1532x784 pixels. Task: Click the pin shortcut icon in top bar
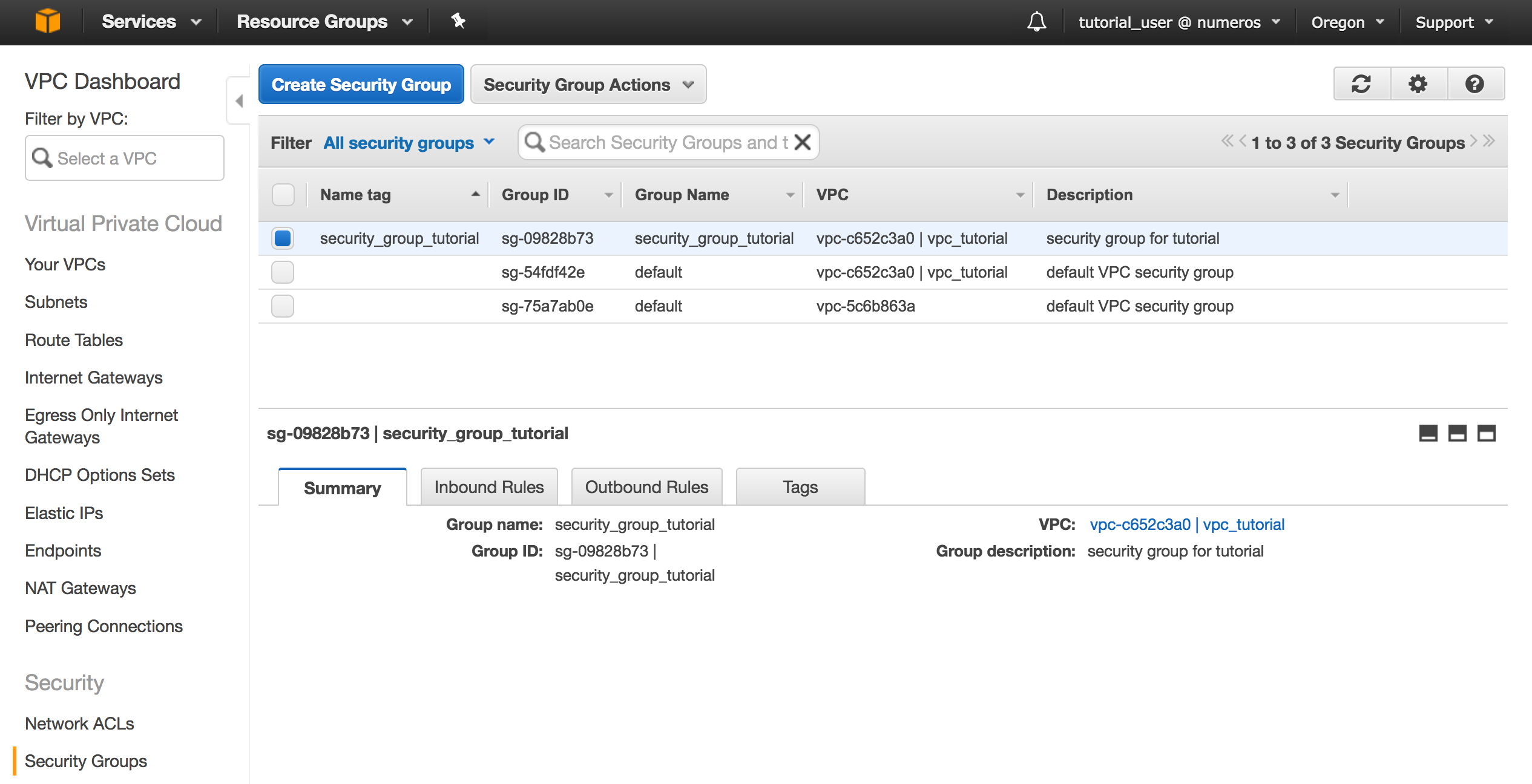point(458,21)
